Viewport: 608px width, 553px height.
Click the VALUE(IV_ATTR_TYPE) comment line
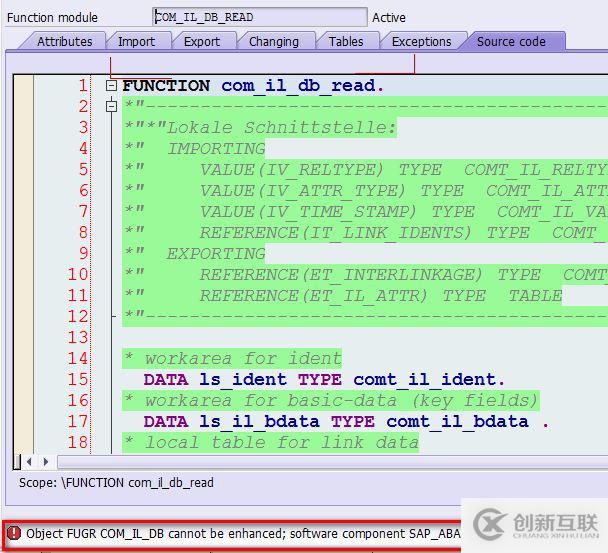point(364,190)
